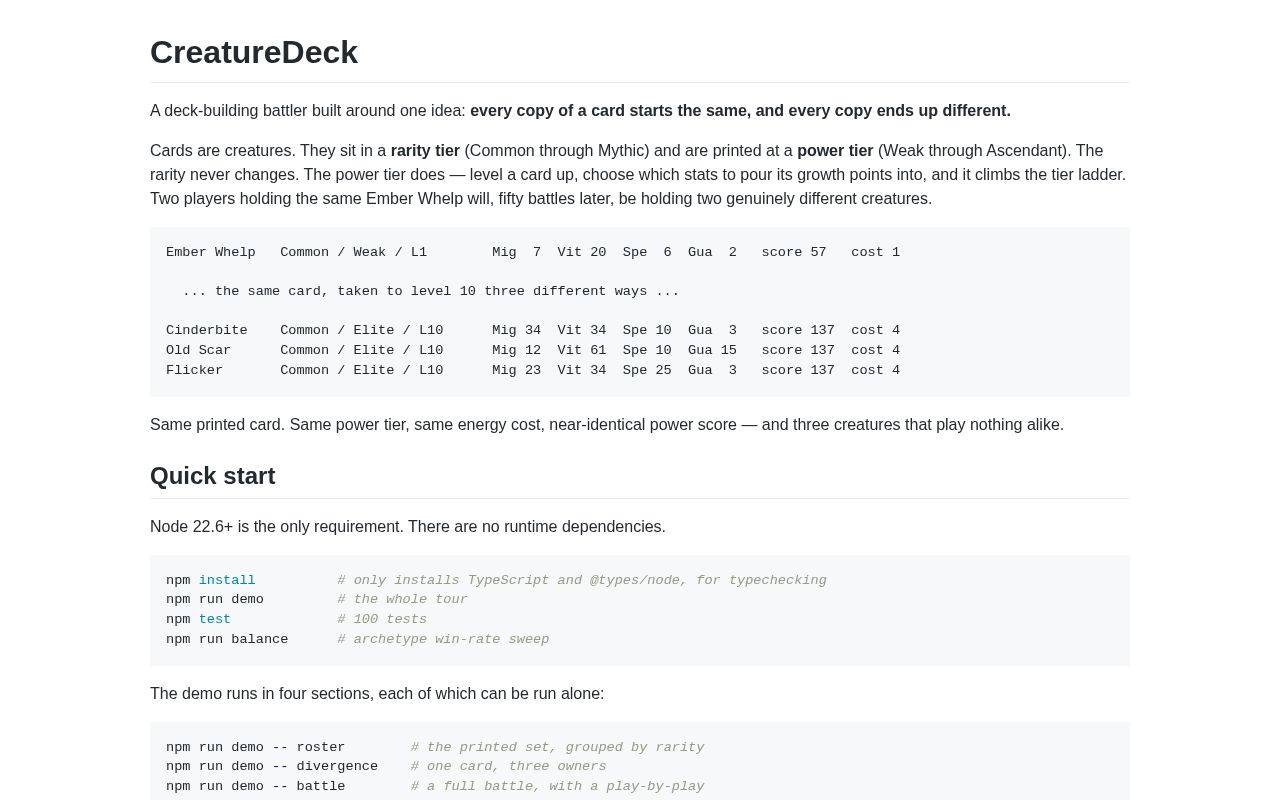Click the sentence "The demo runs in four sections"
Viewport: 1280px width, 800px height.
coord(377,694)
